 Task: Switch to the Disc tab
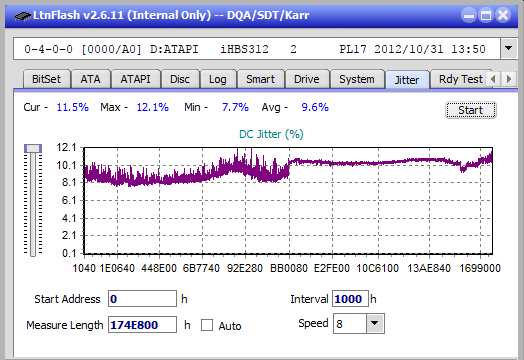pyautogui.click(x=180, y=79)
